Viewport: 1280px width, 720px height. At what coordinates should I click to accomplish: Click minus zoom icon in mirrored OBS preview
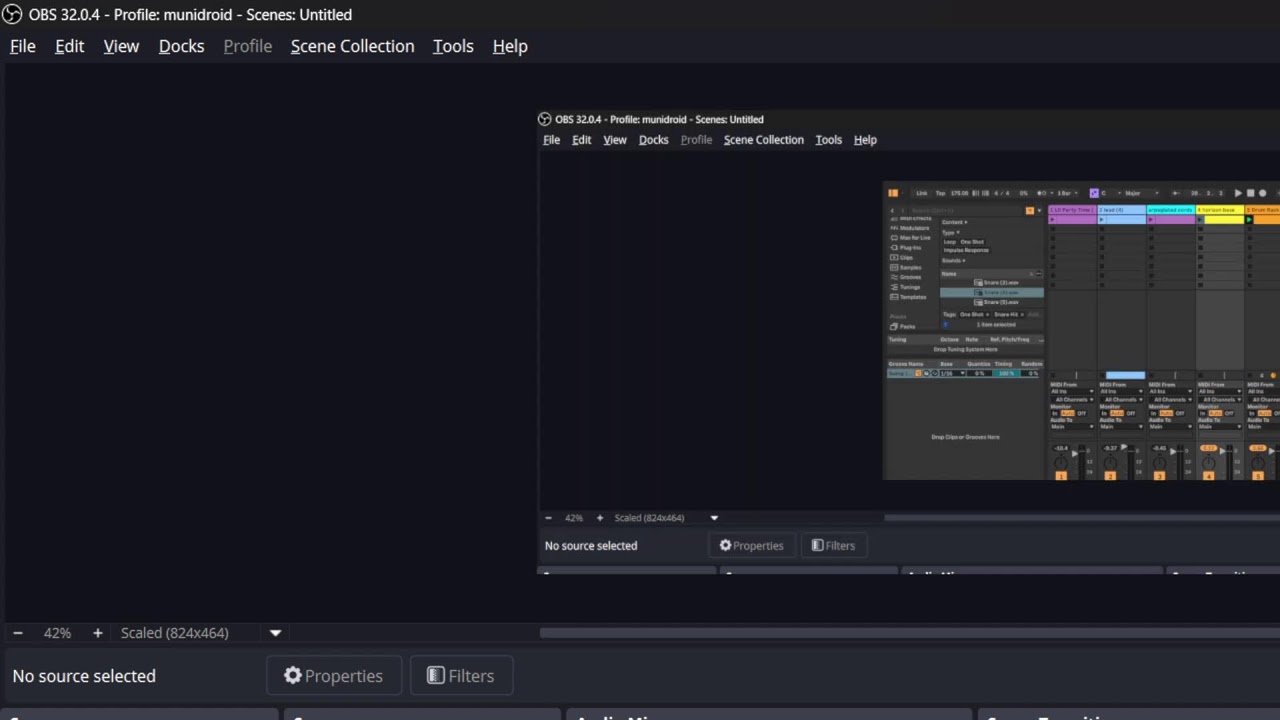point(548,518)
